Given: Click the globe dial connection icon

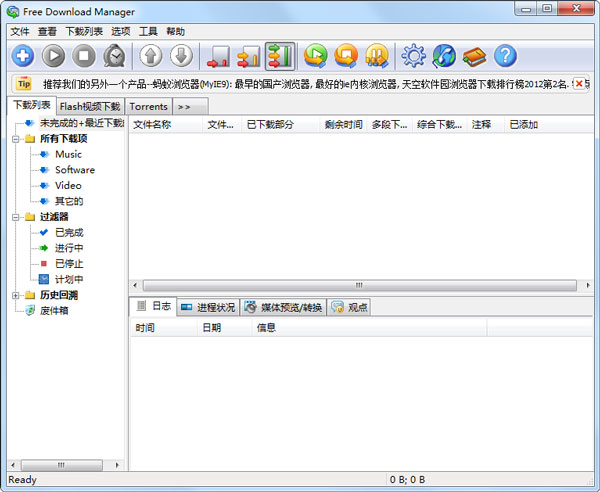Looking at the screenshot, I should point(444,56).
